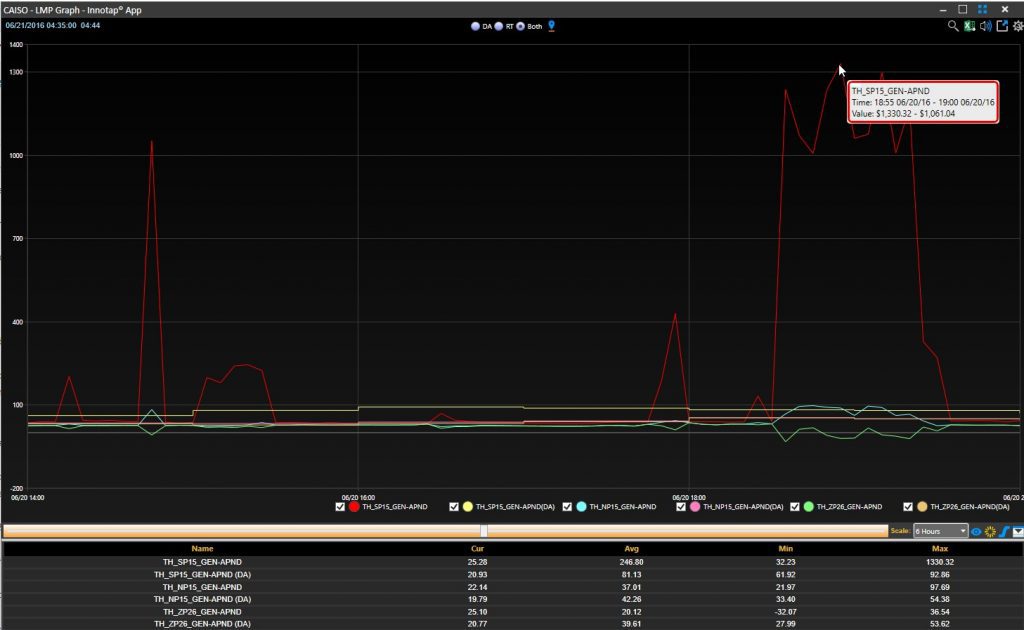Click the cyan TH_NP15_GEN-APND color swatch

click(x=581, y=507)
